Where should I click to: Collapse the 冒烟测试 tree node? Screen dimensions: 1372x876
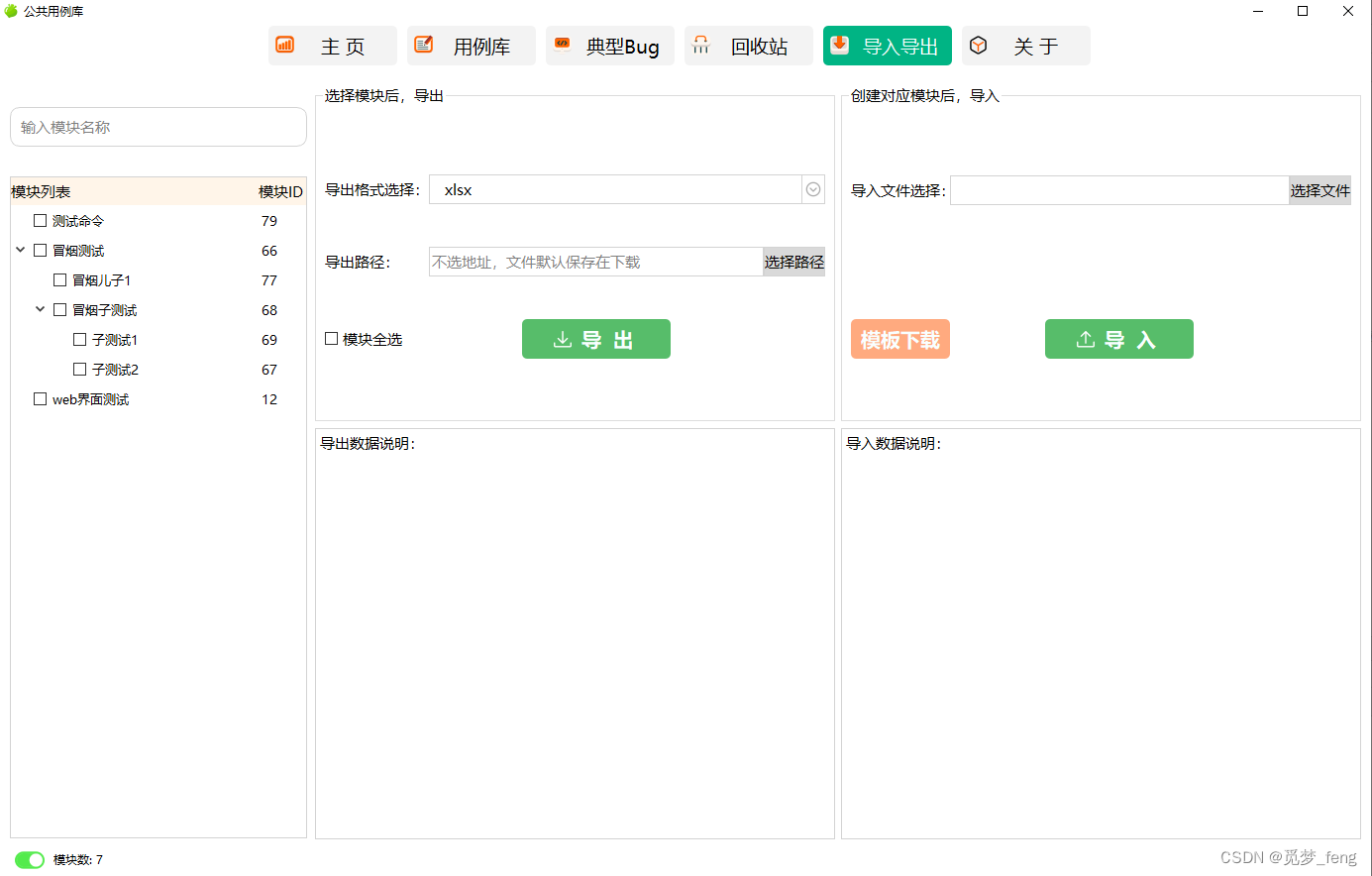click(x=21, y=250)
